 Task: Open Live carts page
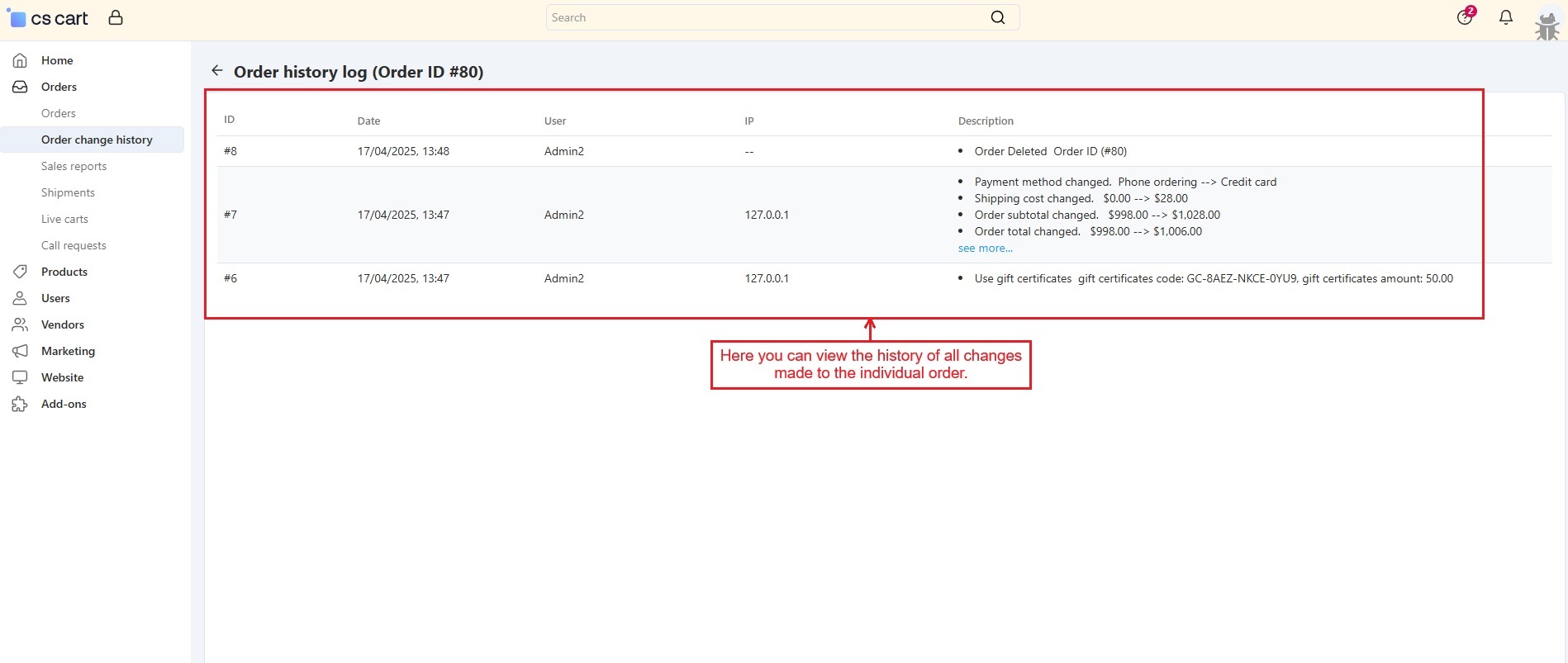(64, 219)
